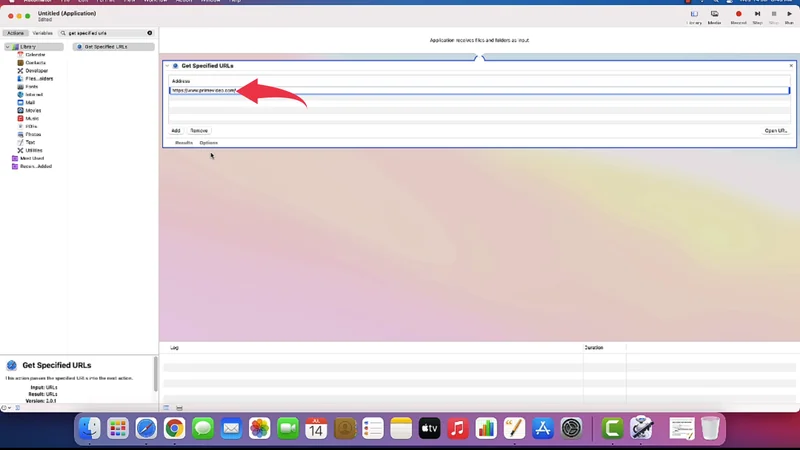Open Google Chrome from the Dock
Viewport: 800px width, 450px height.
pos(174,429)
